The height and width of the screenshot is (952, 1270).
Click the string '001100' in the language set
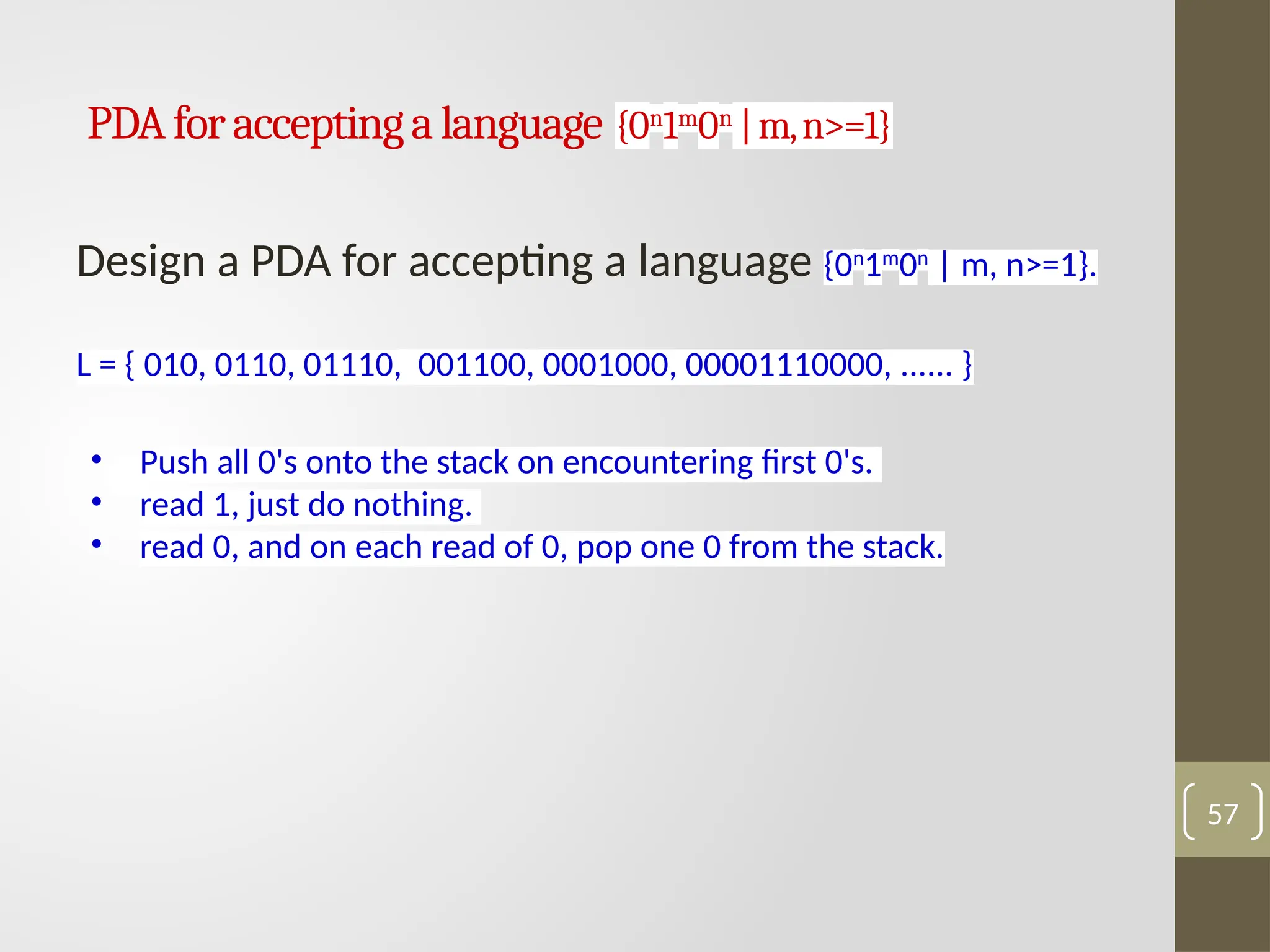click(x=471, y=365)
